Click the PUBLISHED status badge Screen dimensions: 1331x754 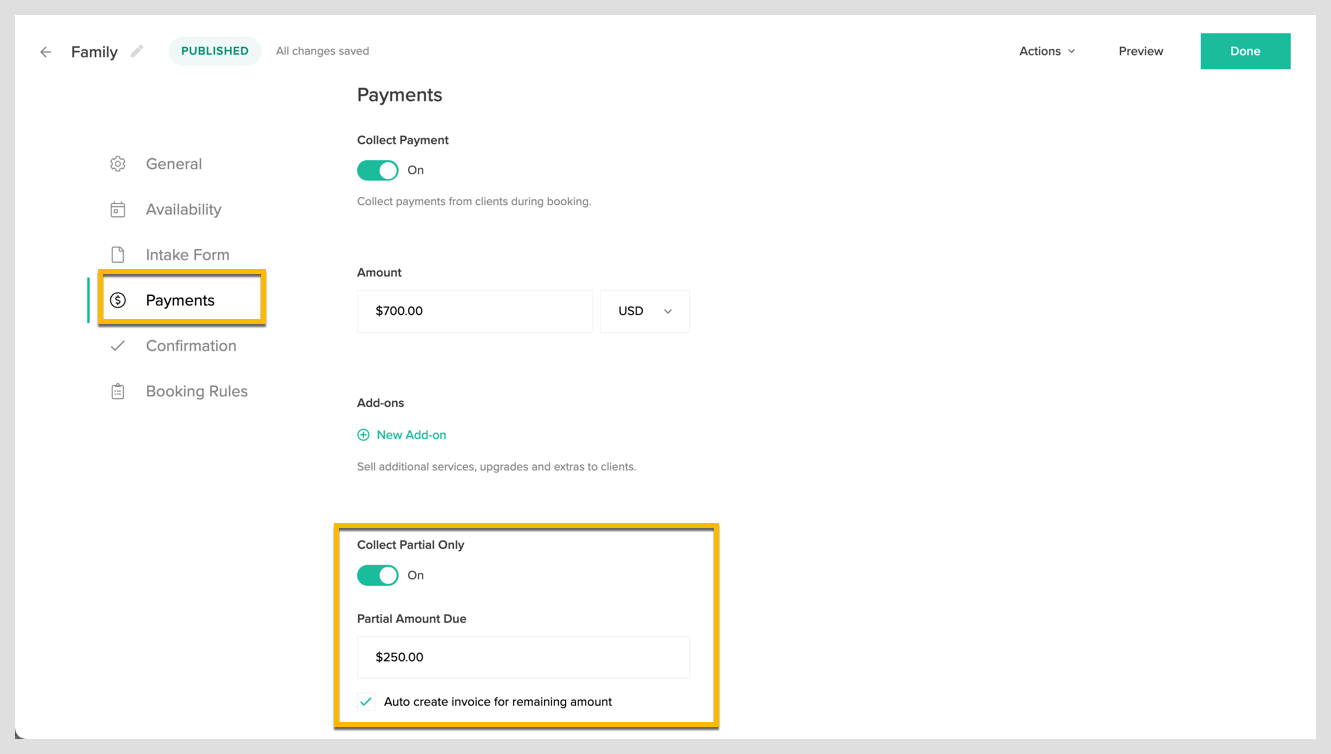[x=215, y=51]
